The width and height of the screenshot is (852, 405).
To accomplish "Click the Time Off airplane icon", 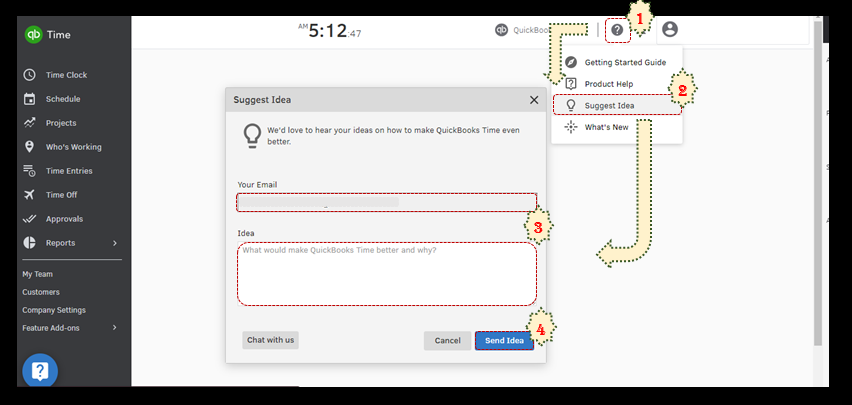I will coord(29,195).
